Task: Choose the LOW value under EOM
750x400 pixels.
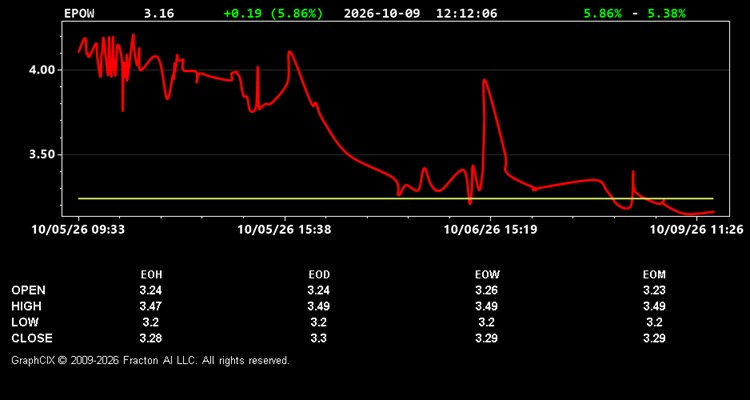Action: click(654, 322)
